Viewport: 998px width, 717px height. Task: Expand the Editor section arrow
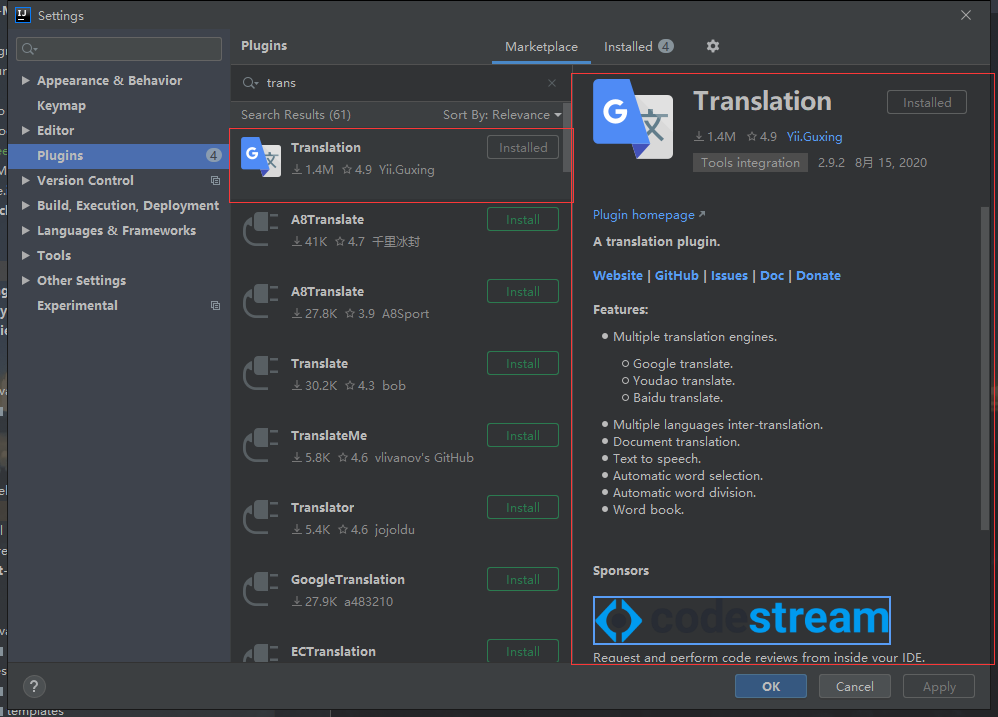pos(25,130)
